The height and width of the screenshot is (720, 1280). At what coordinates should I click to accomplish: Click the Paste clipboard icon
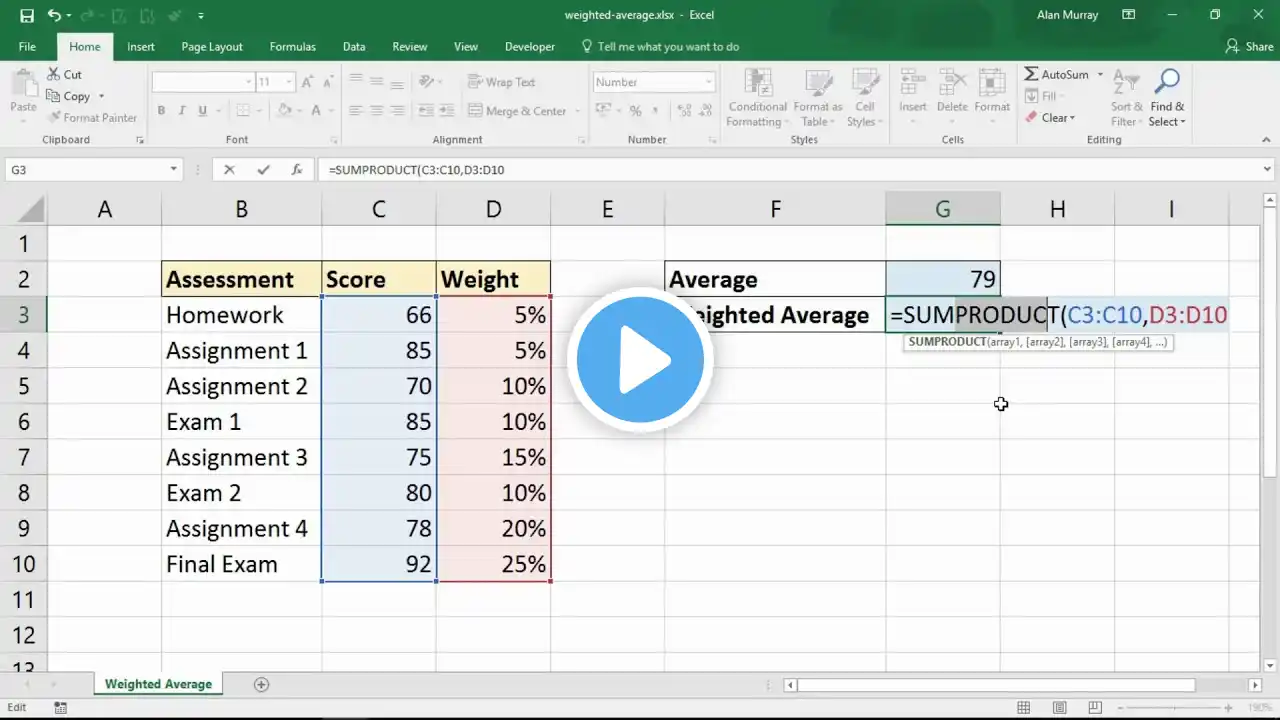(23, 84)
